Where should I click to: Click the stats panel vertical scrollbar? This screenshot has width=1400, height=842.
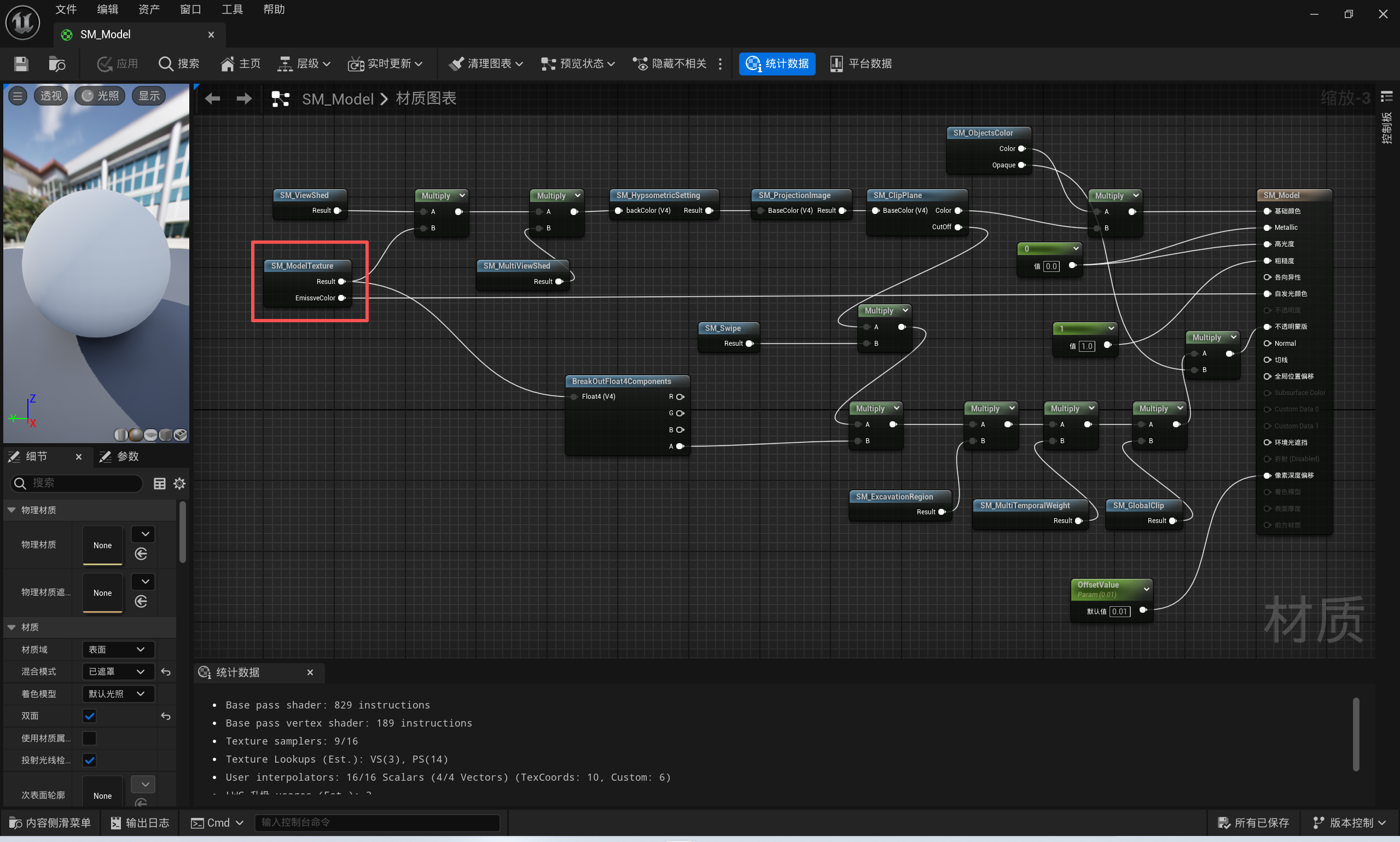pyautogui.click(x=1356, y=734)
